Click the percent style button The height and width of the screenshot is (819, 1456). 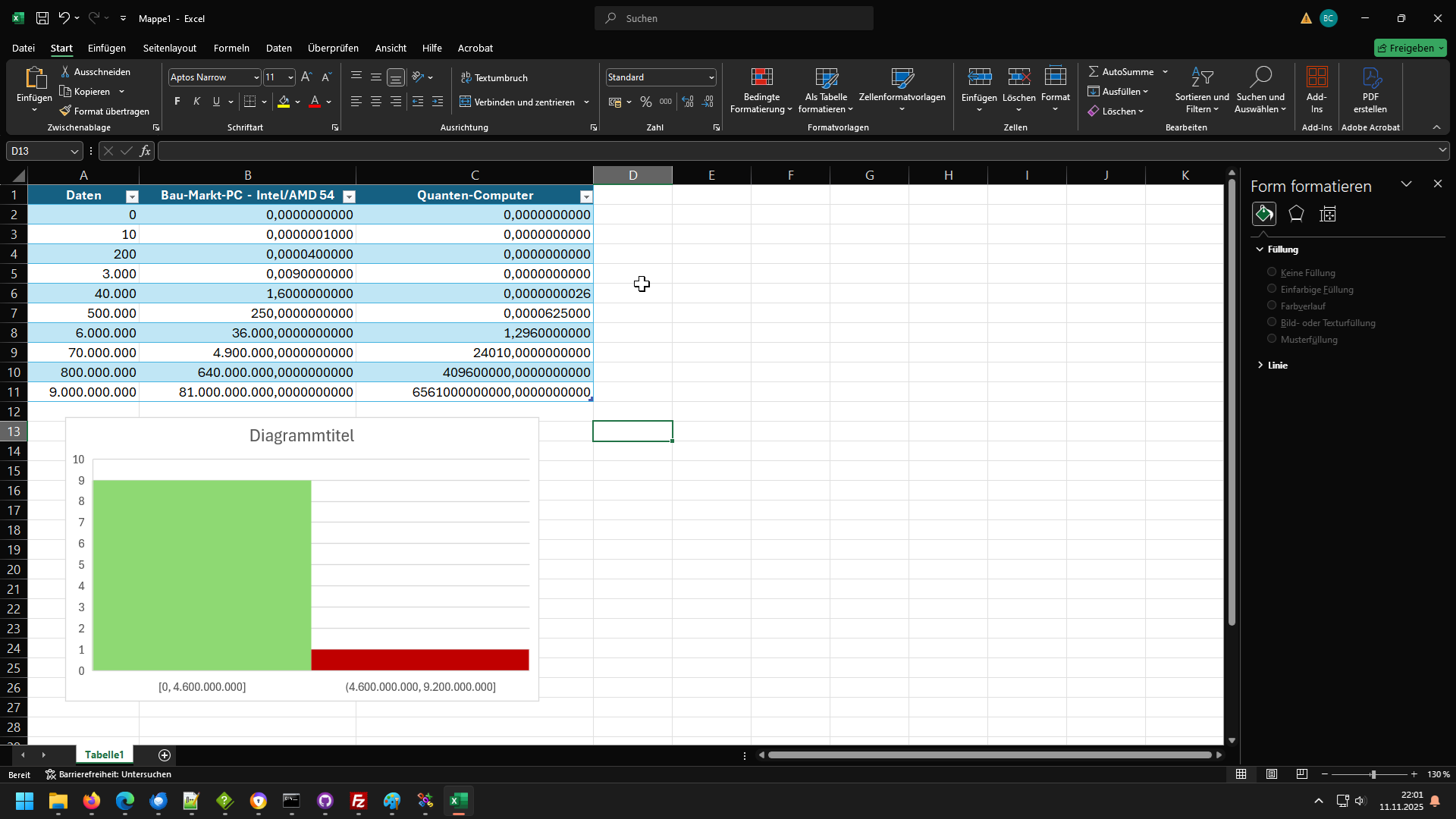(646, 102)
